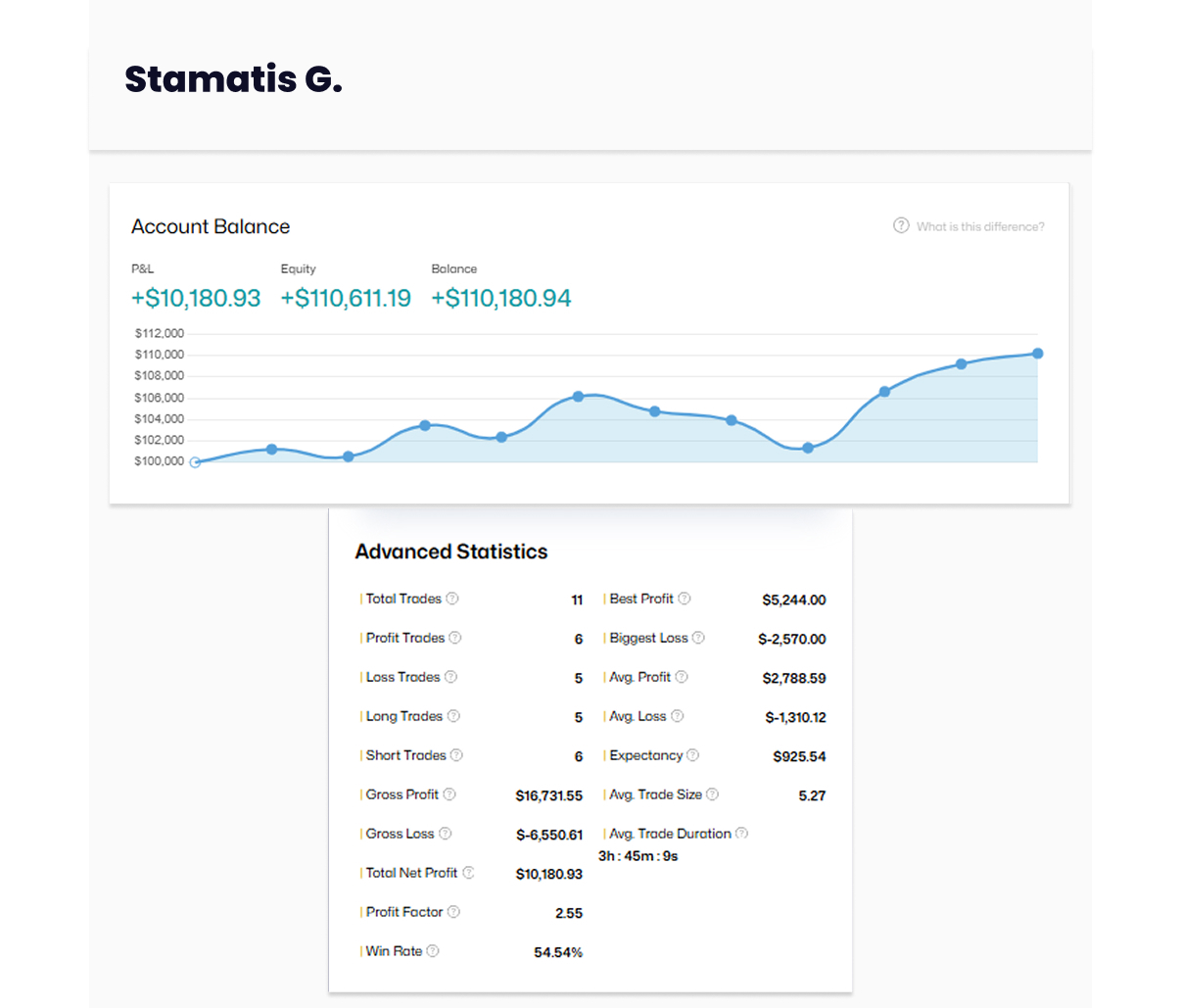Click the help icon next to Profit Trades
The image size is (1181, 1008).
(455, 638)
